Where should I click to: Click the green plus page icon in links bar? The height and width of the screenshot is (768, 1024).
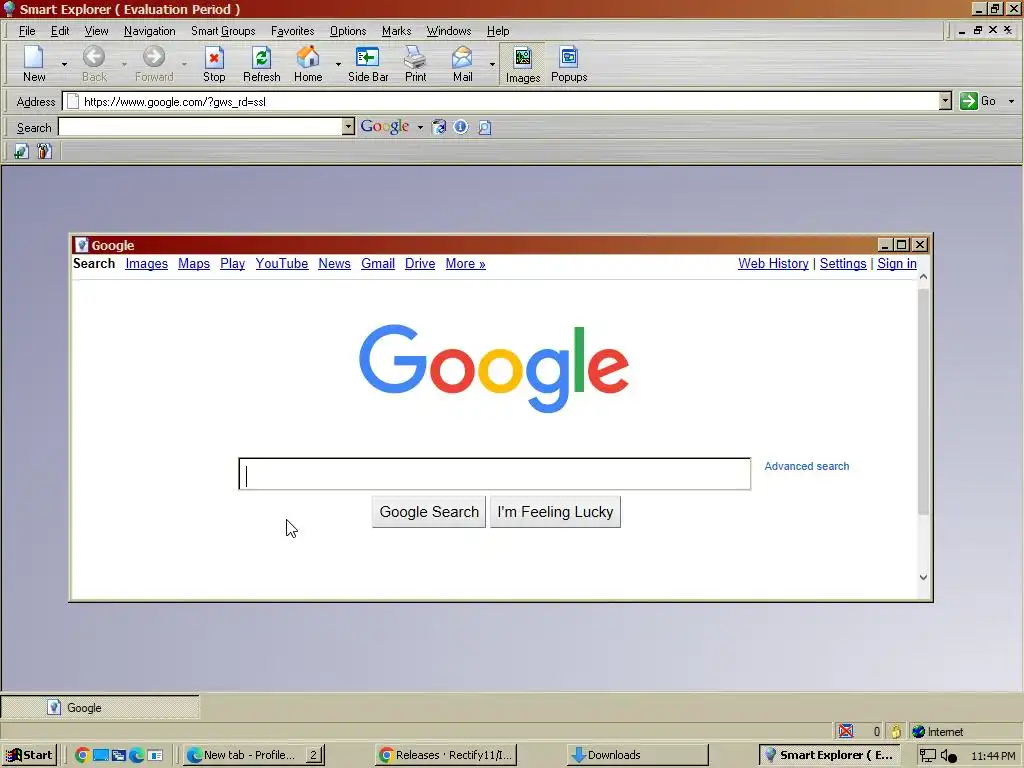coord(21,152)
